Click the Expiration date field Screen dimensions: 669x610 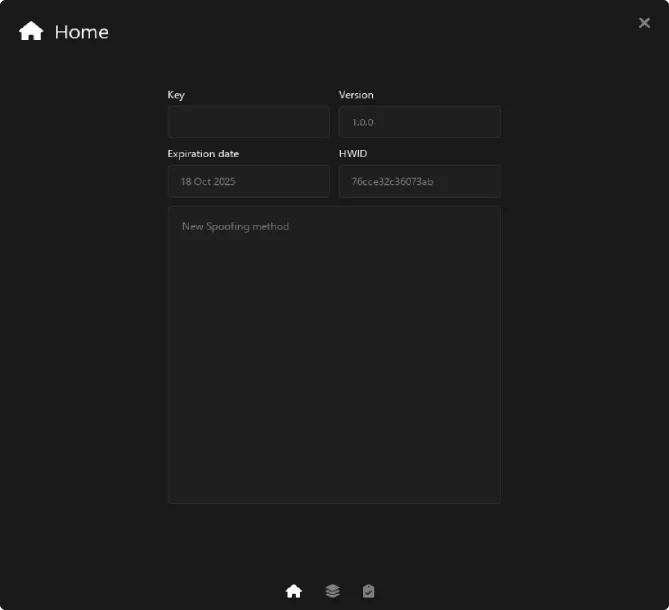pyautogui.click(x=248, y=181)
